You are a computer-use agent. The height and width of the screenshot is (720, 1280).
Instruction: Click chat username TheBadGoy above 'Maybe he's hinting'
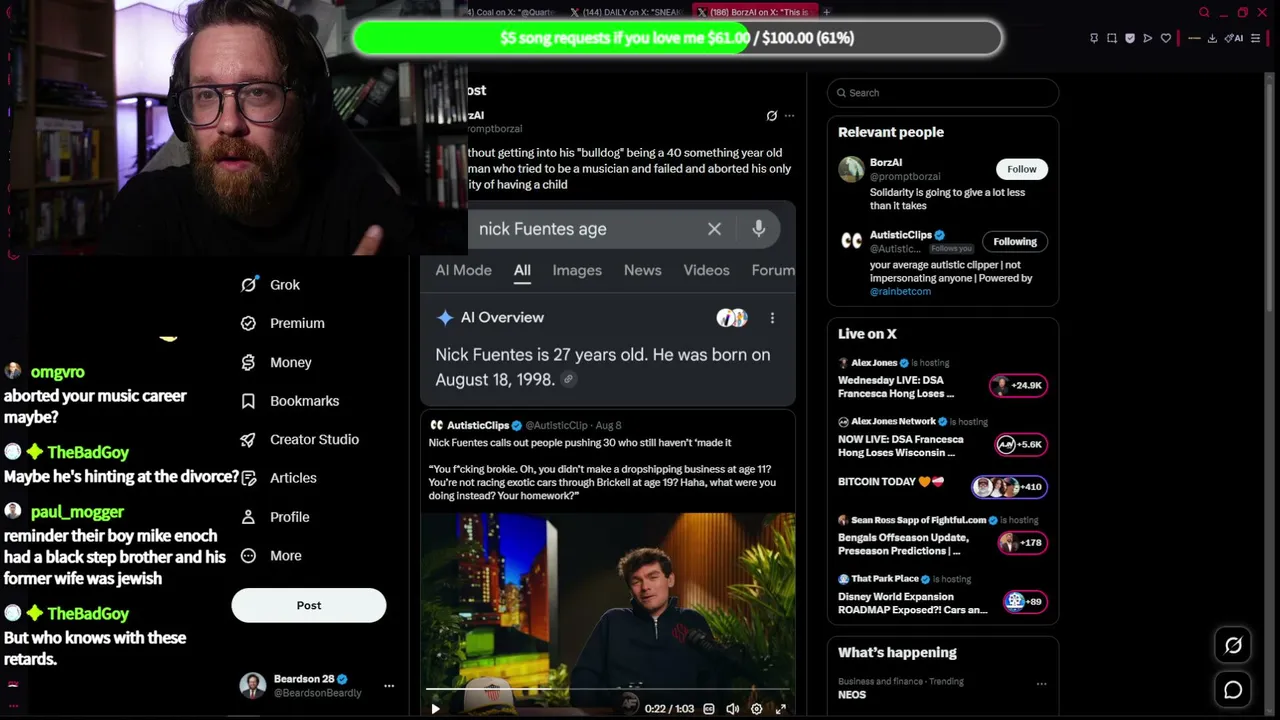point(88,452)
